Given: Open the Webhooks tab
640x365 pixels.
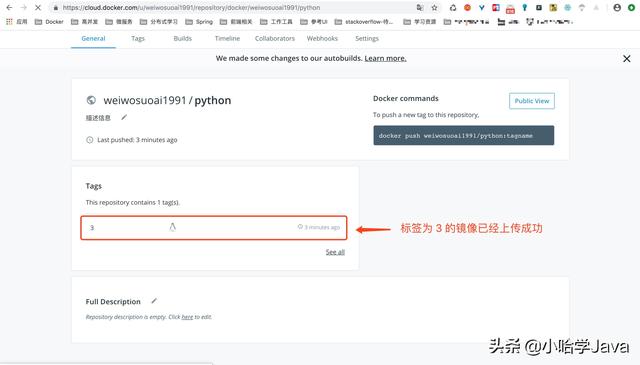Looking at the screenshot, I should (x=322, y=38).
